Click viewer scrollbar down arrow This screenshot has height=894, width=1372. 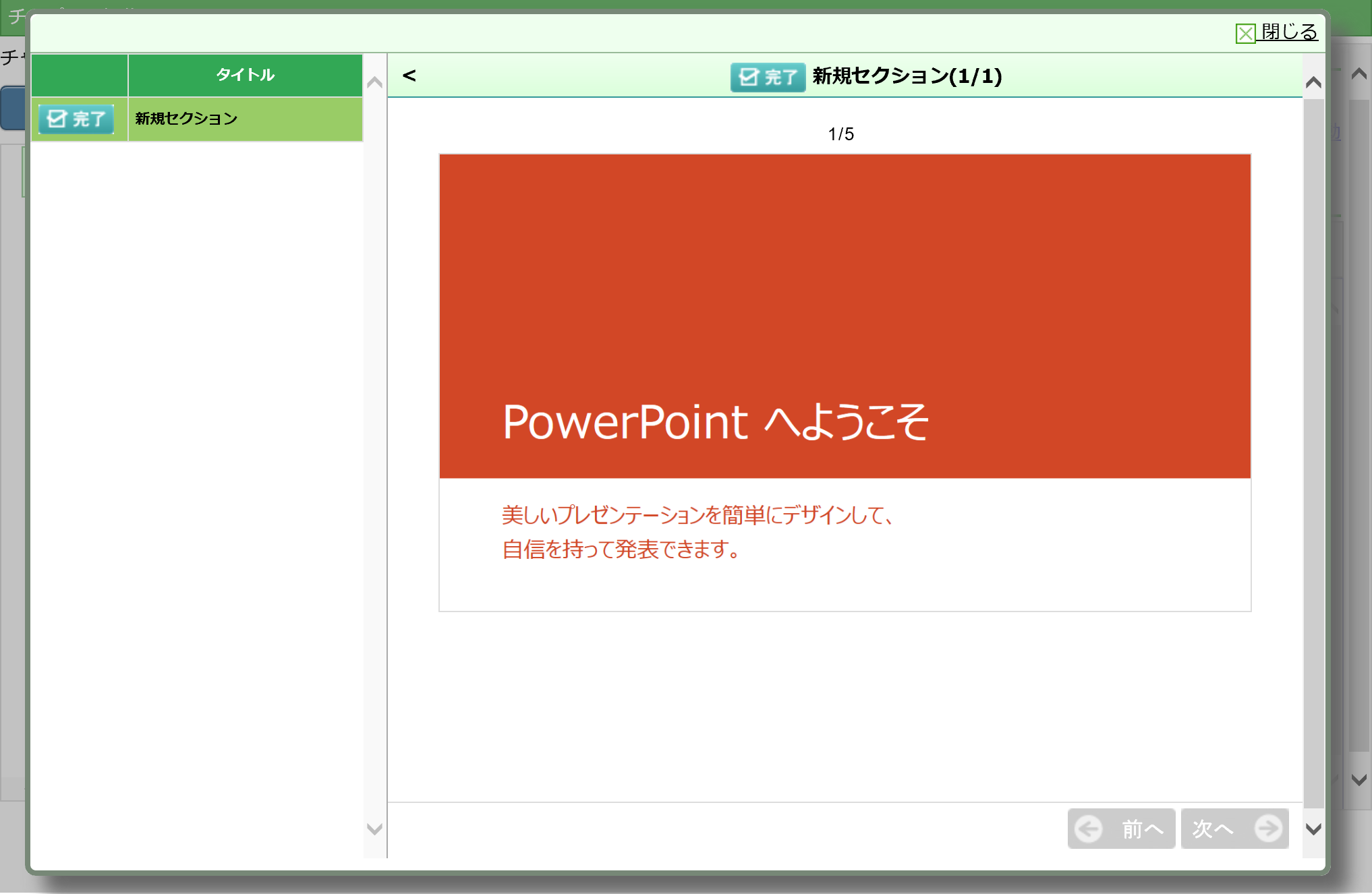(x=1313, y=829)
